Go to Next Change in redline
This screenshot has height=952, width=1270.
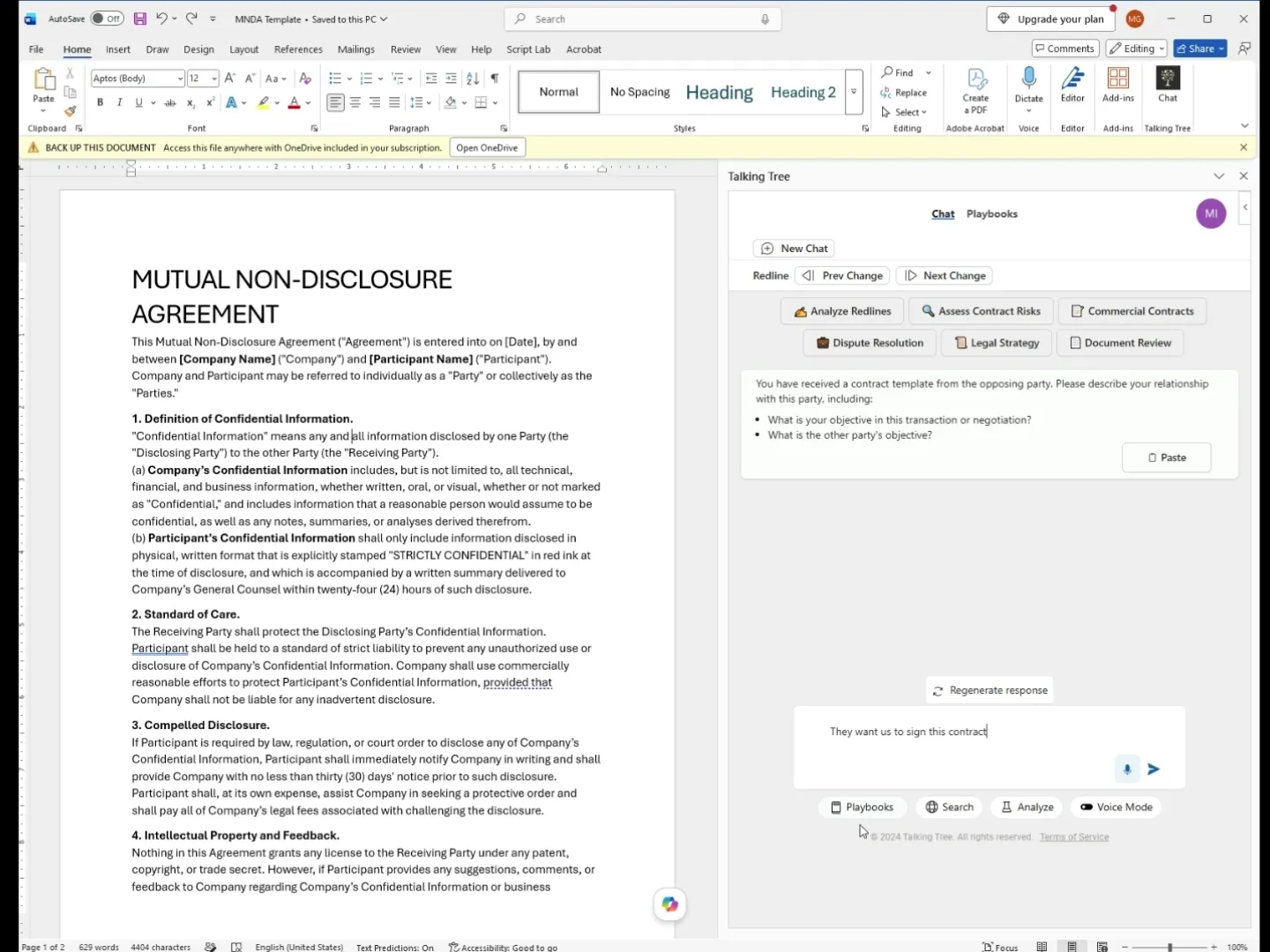[x=945, y=276]
